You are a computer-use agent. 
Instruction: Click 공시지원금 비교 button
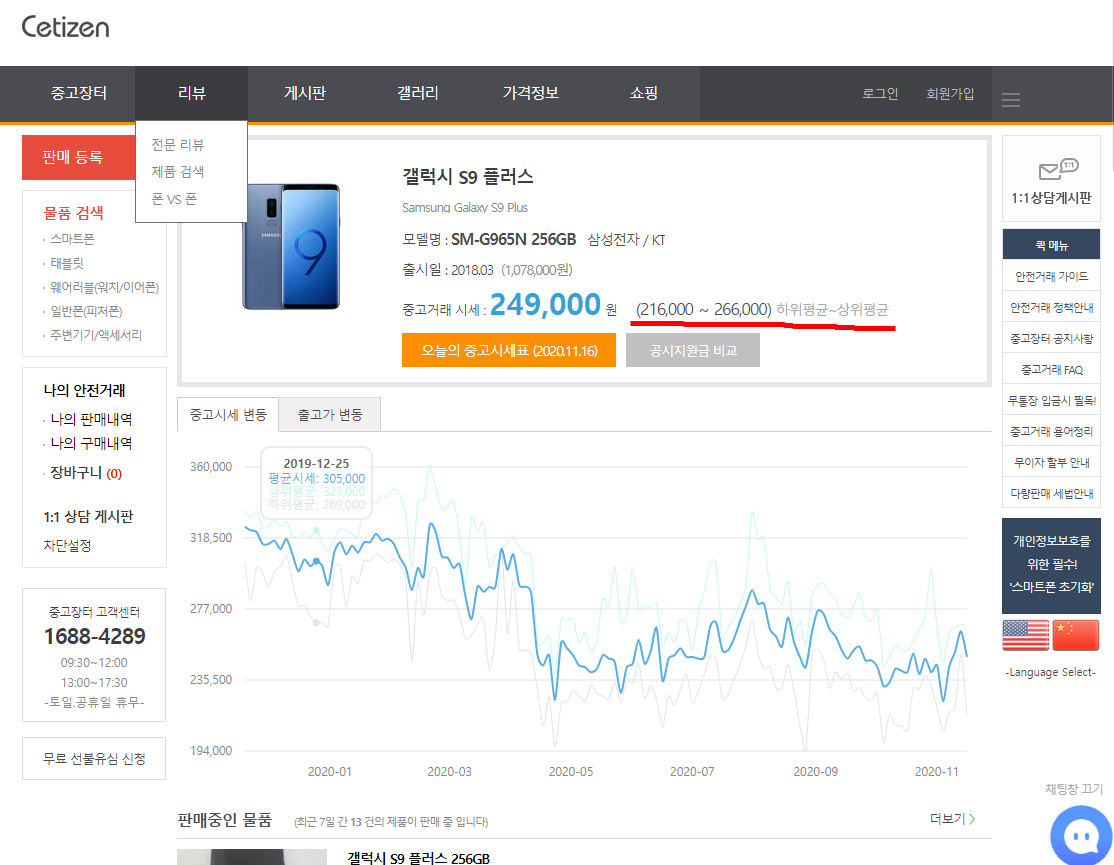click(693, 350)
